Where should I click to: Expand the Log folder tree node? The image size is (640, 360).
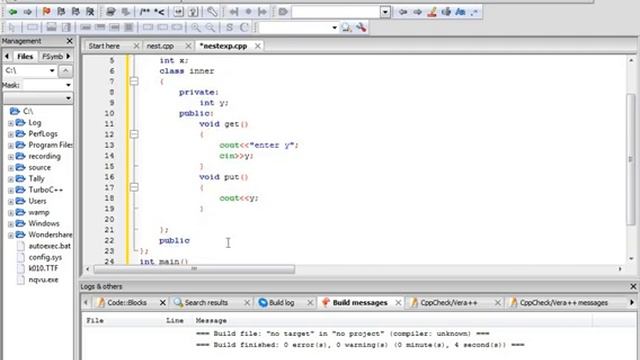[x=11, y=123]
